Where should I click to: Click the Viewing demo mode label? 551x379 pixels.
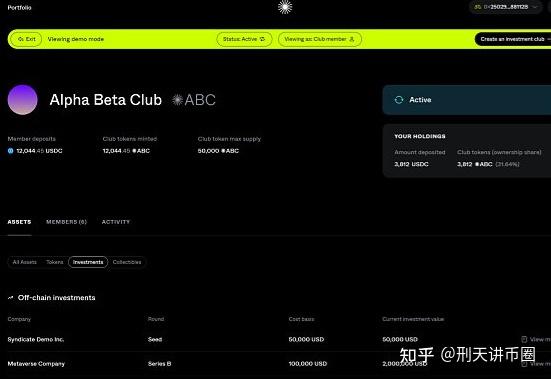[76, 39]
